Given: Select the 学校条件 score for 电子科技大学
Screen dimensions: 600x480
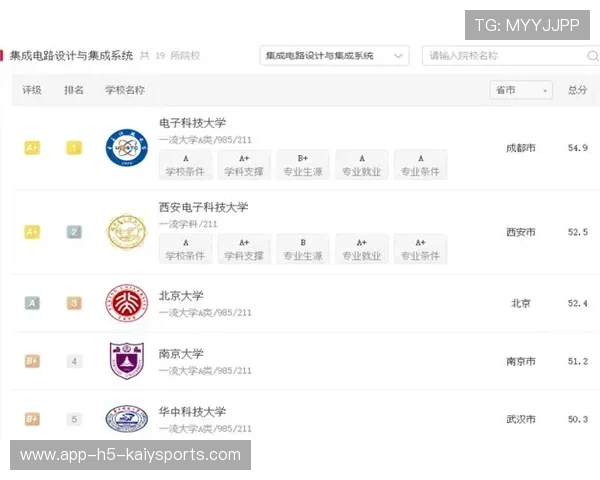Looking at the screenshot, I should pyautogui.click(x=185, y=165).
